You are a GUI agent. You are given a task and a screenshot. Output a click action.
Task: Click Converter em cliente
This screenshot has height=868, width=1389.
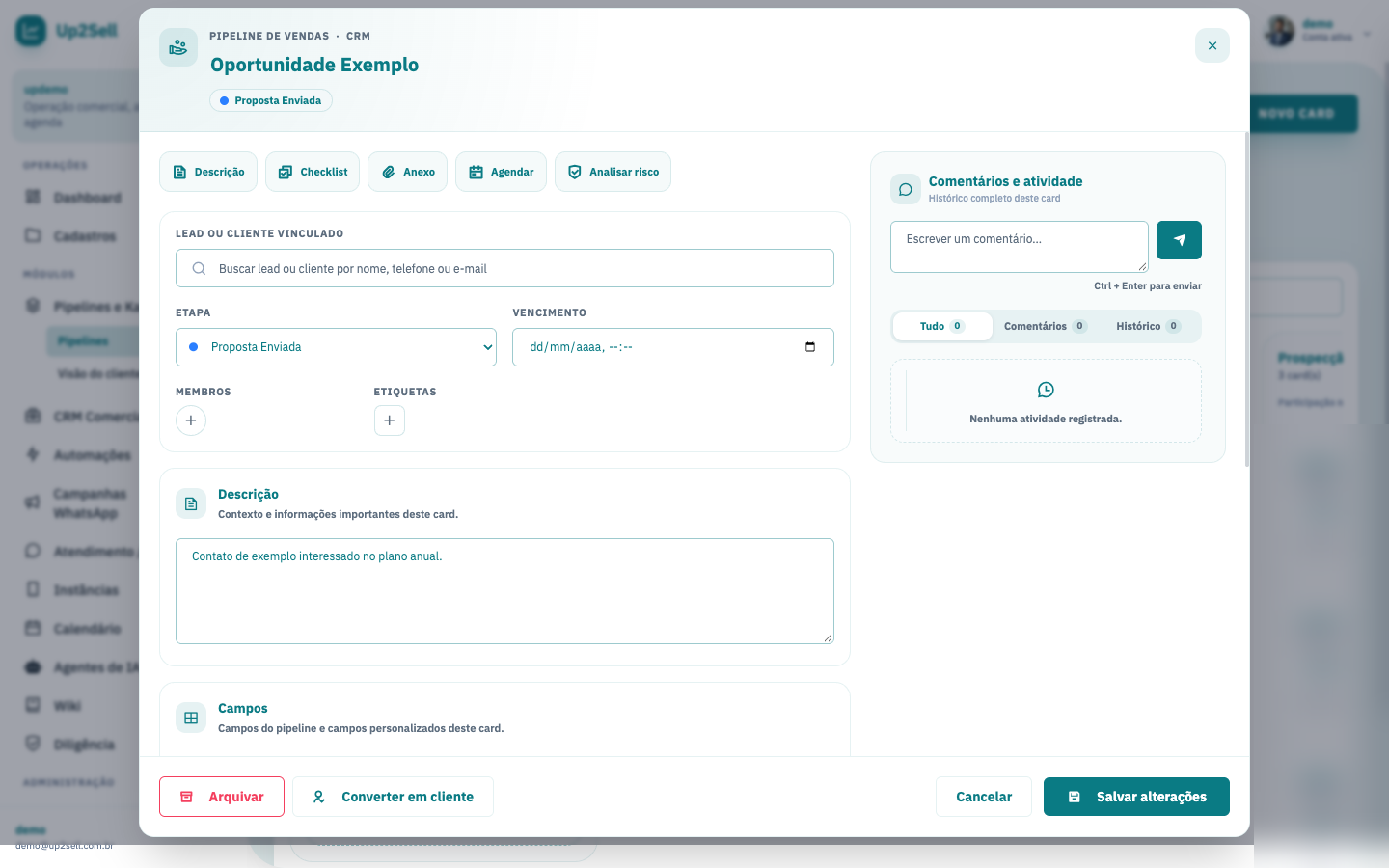point(393,797)
